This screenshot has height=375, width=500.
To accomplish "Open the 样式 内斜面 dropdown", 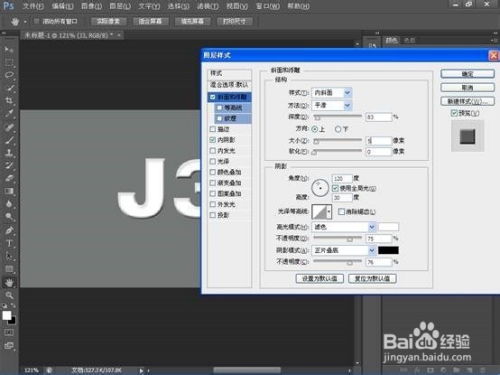I will point(331,93).
